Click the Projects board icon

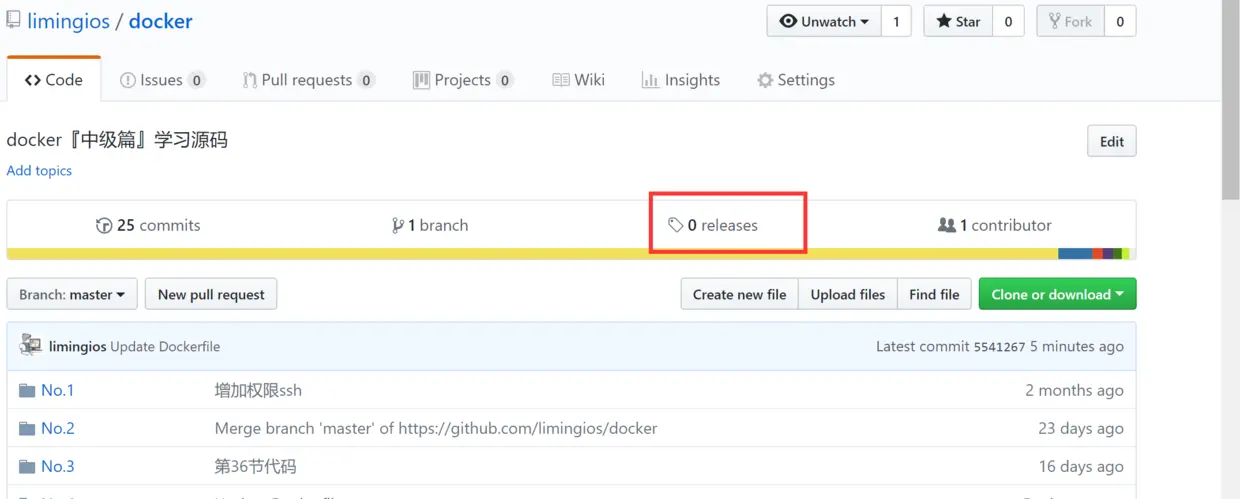(422, 80)
